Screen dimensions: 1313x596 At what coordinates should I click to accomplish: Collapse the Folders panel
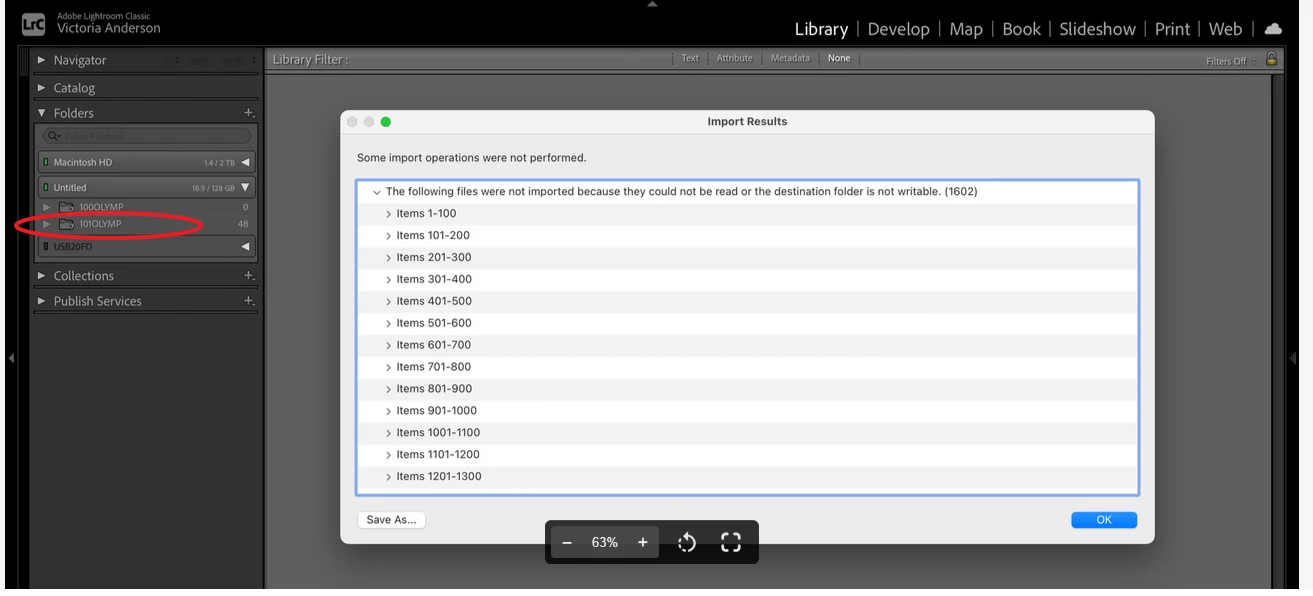coord(41,113)
